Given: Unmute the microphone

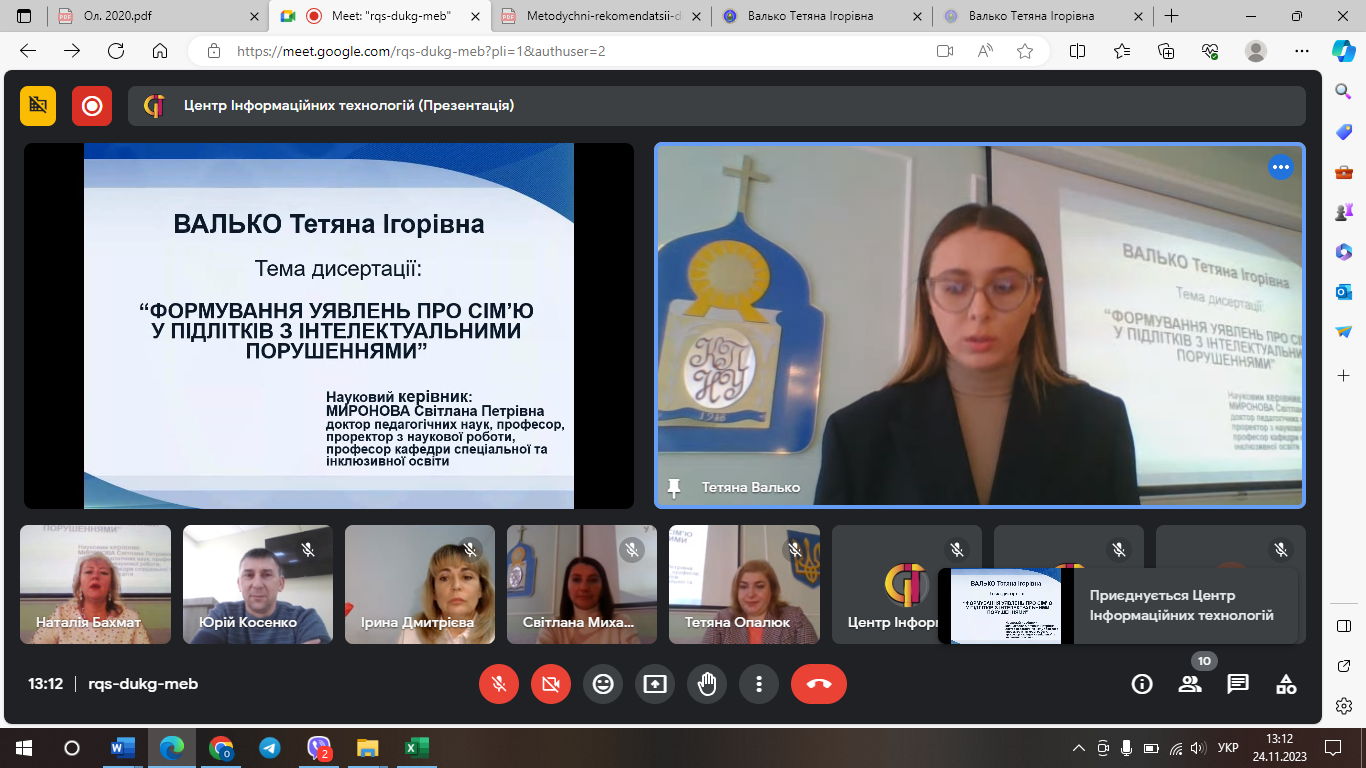Looking at the screenshot, I should [499, 684].
